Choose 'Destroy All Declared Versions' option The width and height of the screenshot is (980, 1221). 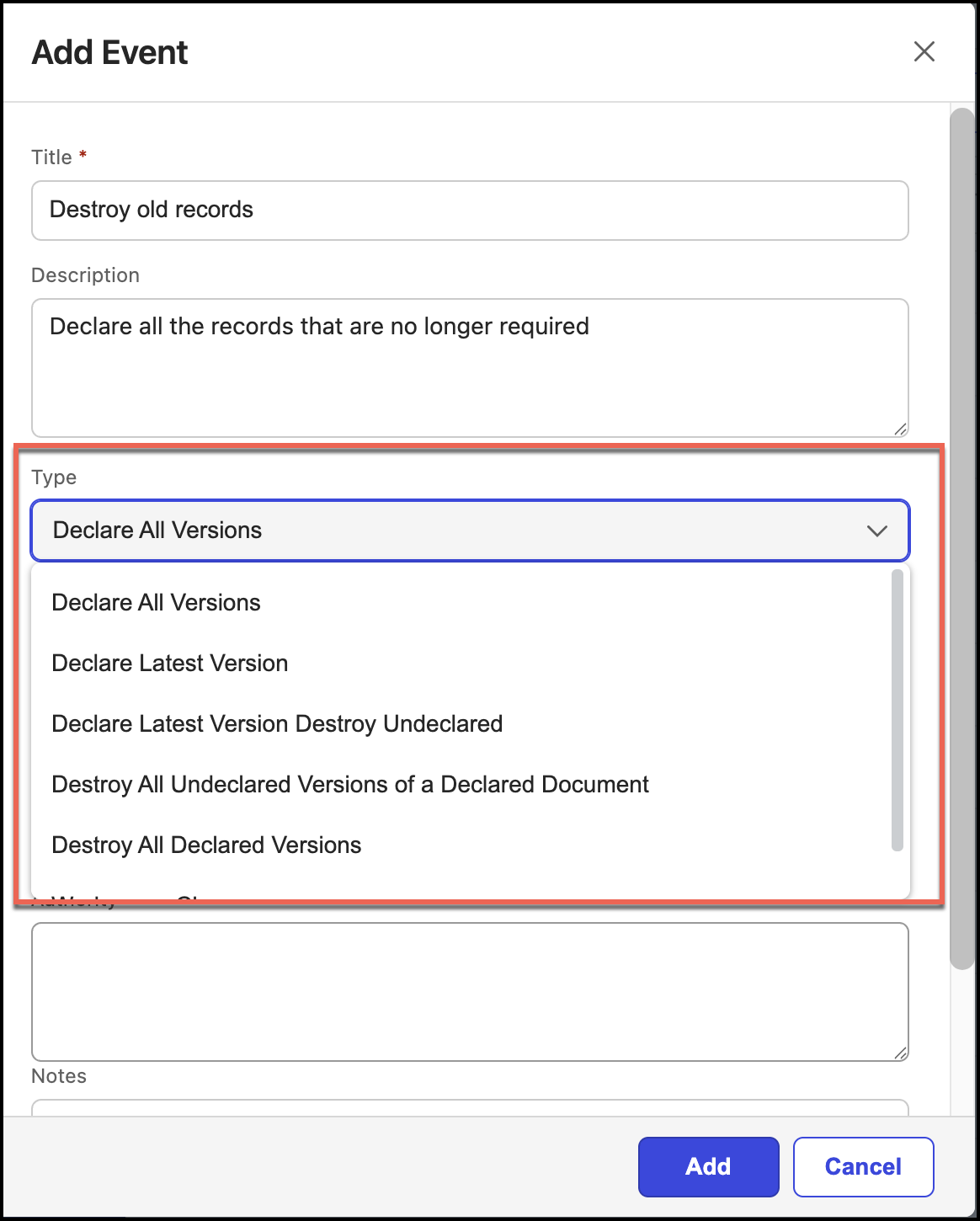(206, 845)
